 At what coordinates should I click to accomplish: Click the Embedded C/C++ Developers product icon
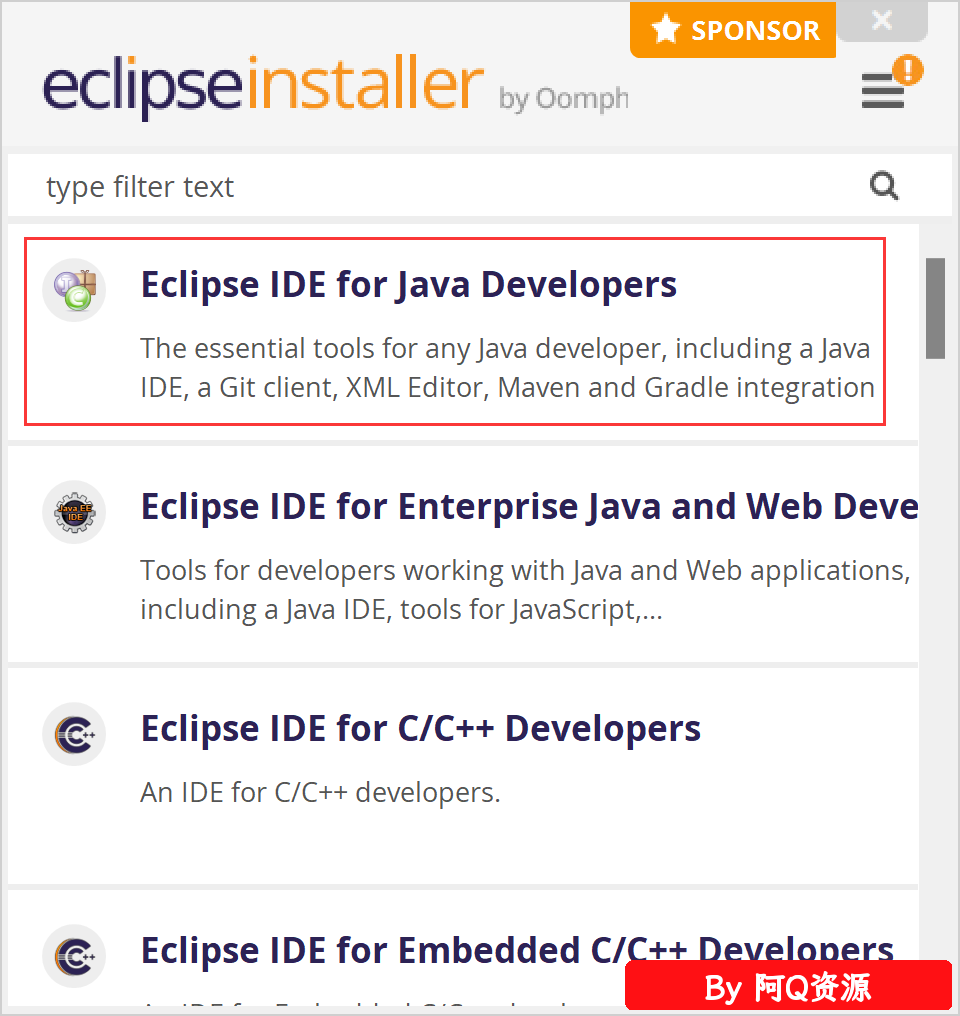74,956
